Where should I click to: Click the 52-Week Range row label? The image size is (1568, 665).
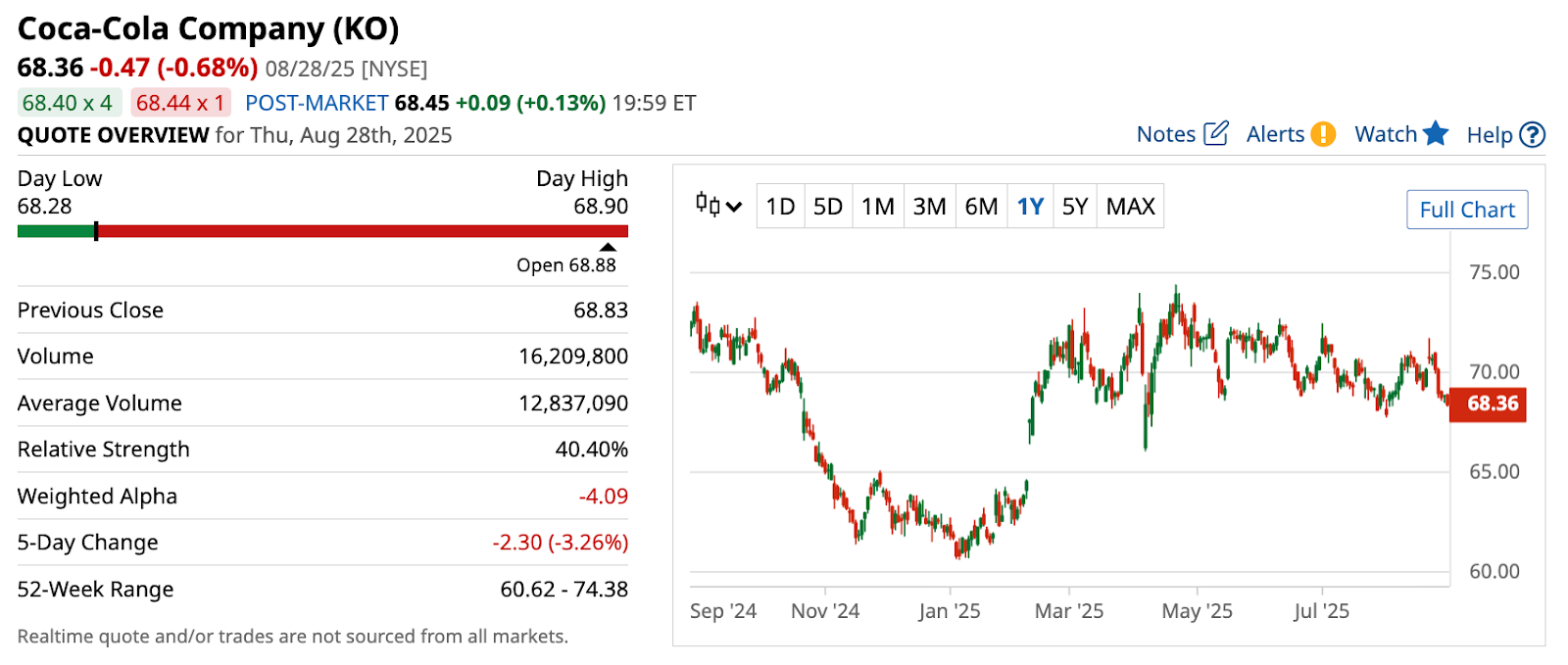coord(95,590)
